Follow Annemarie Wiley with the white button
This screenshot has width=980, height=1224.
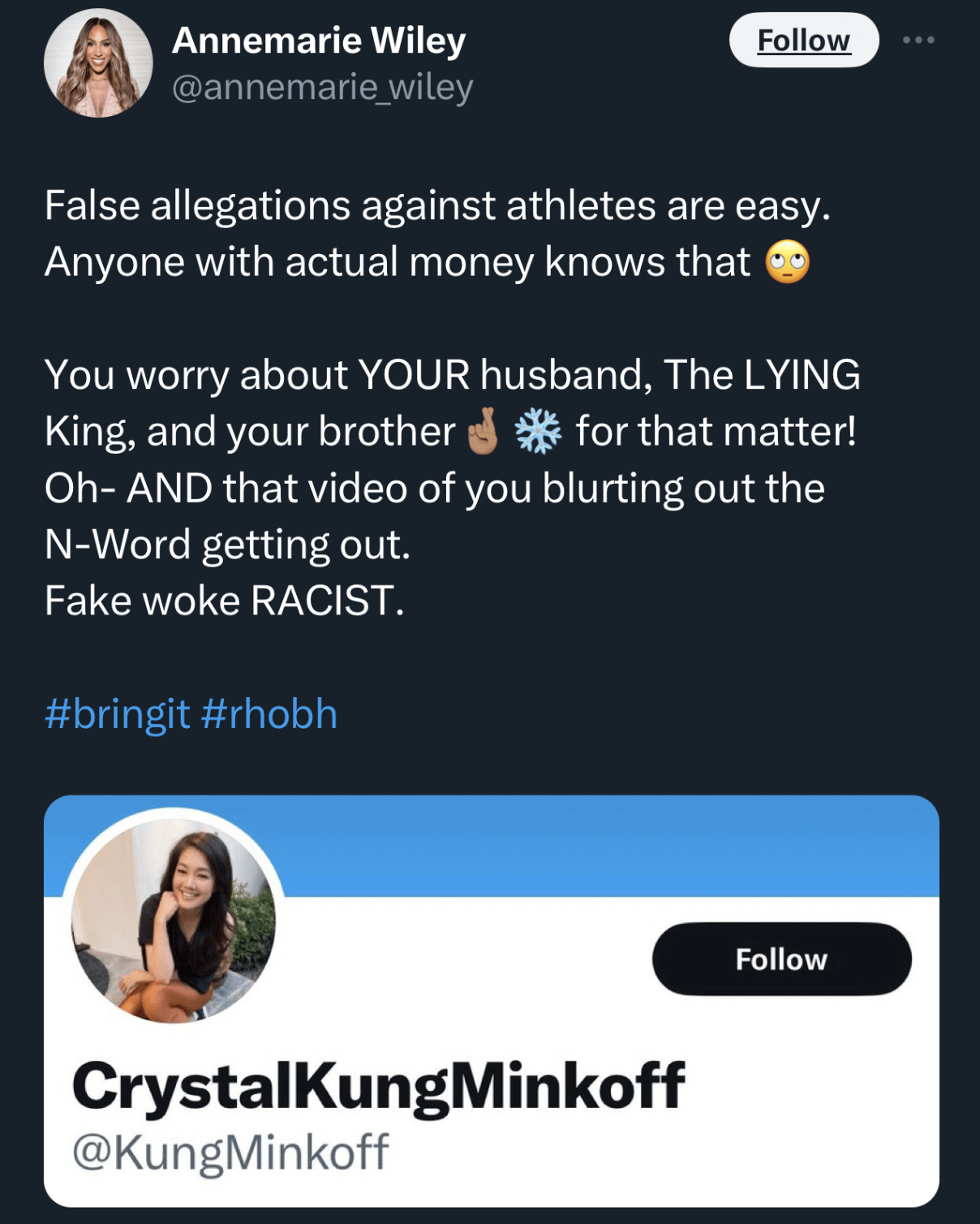point(803,41)
